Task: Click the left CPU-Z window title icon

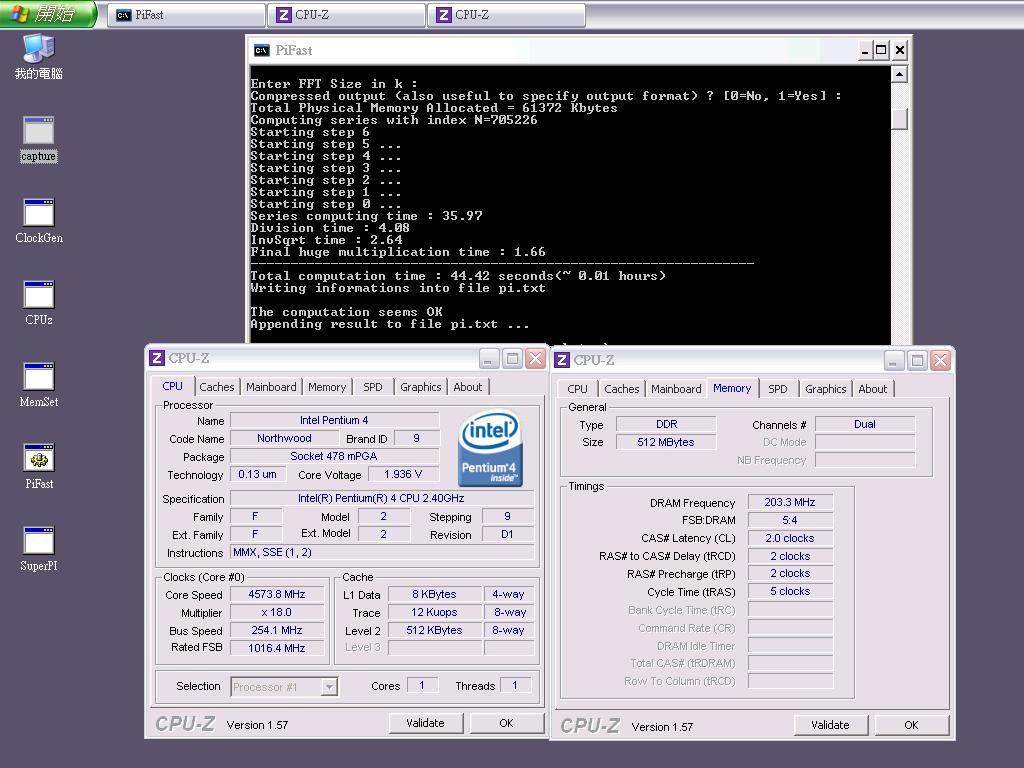Action: 157,358
